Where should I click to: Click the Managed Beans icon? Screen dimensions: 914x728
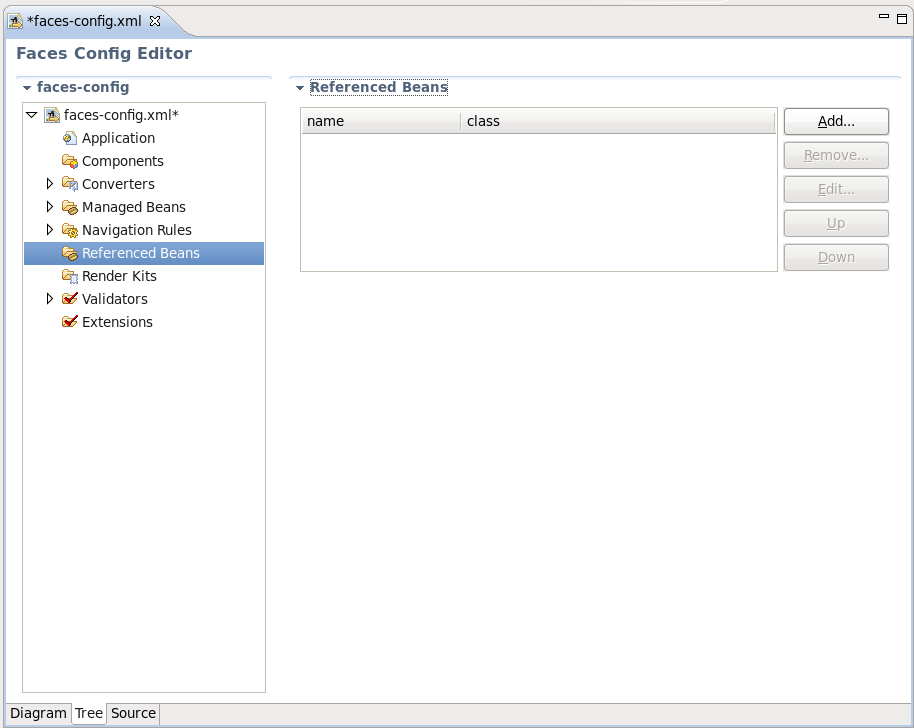(x=69, y=207)
